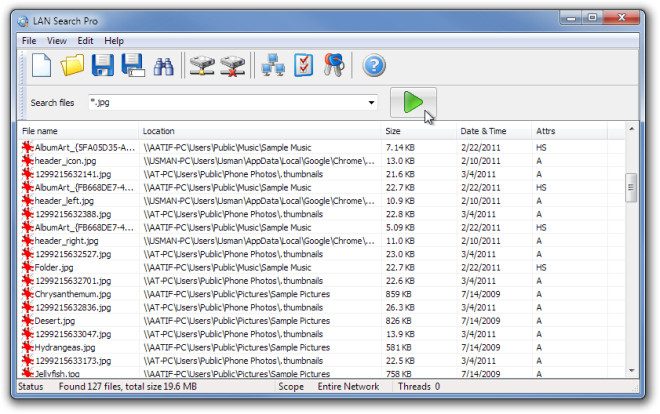Open the network computers icon
This screenshot has height=414, width=660.
[x=273, y=66]
